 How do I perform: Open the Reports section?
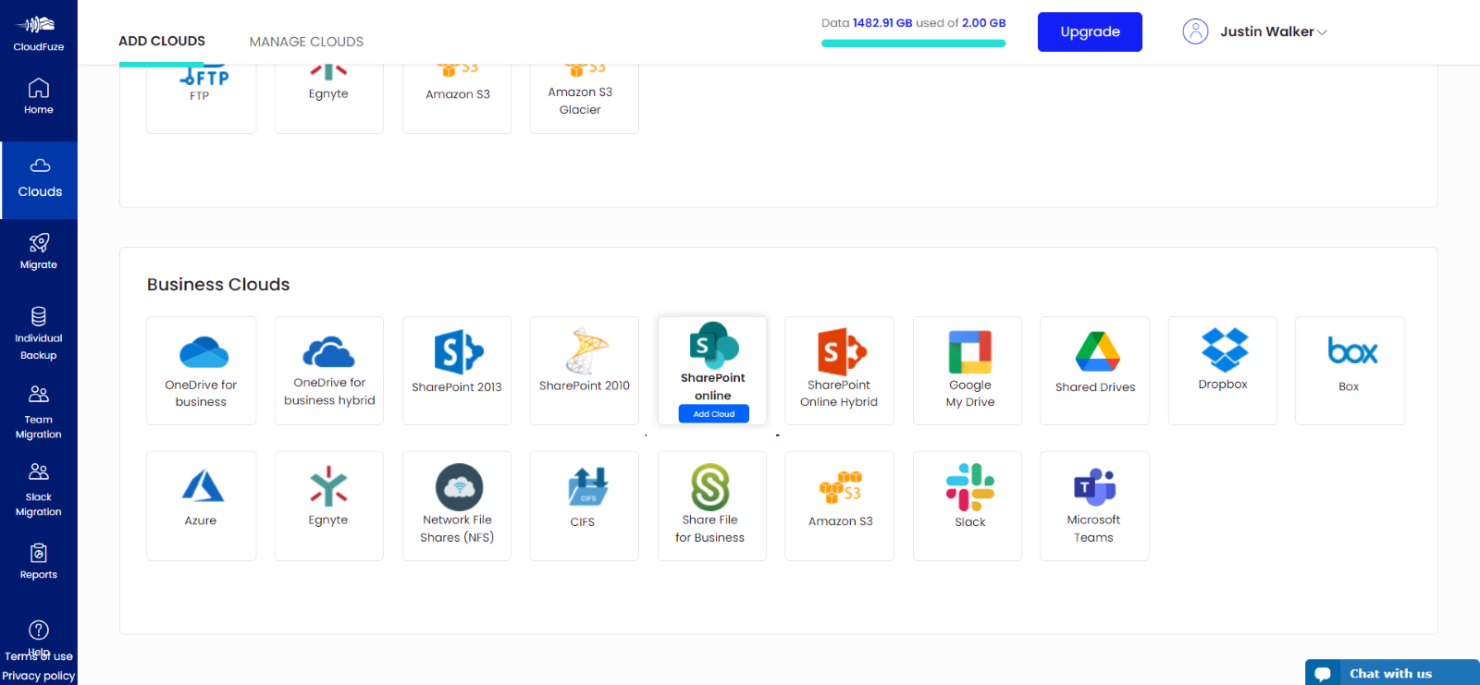click(x=38, y=562)
